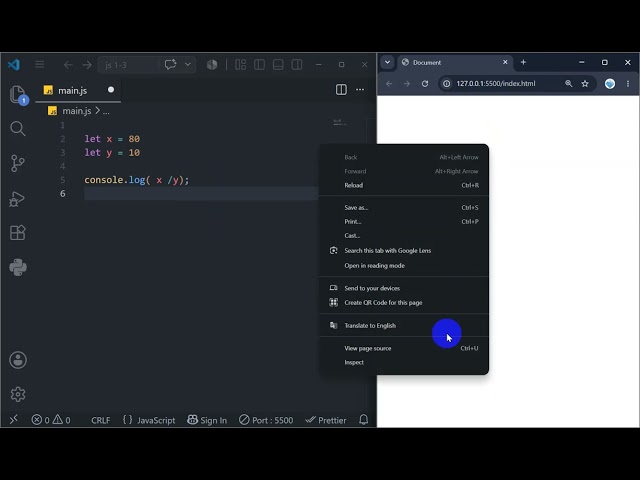This screenshot has height=480, width=640.
Task: Click the editor minimap
Action: tap(340, 122)
